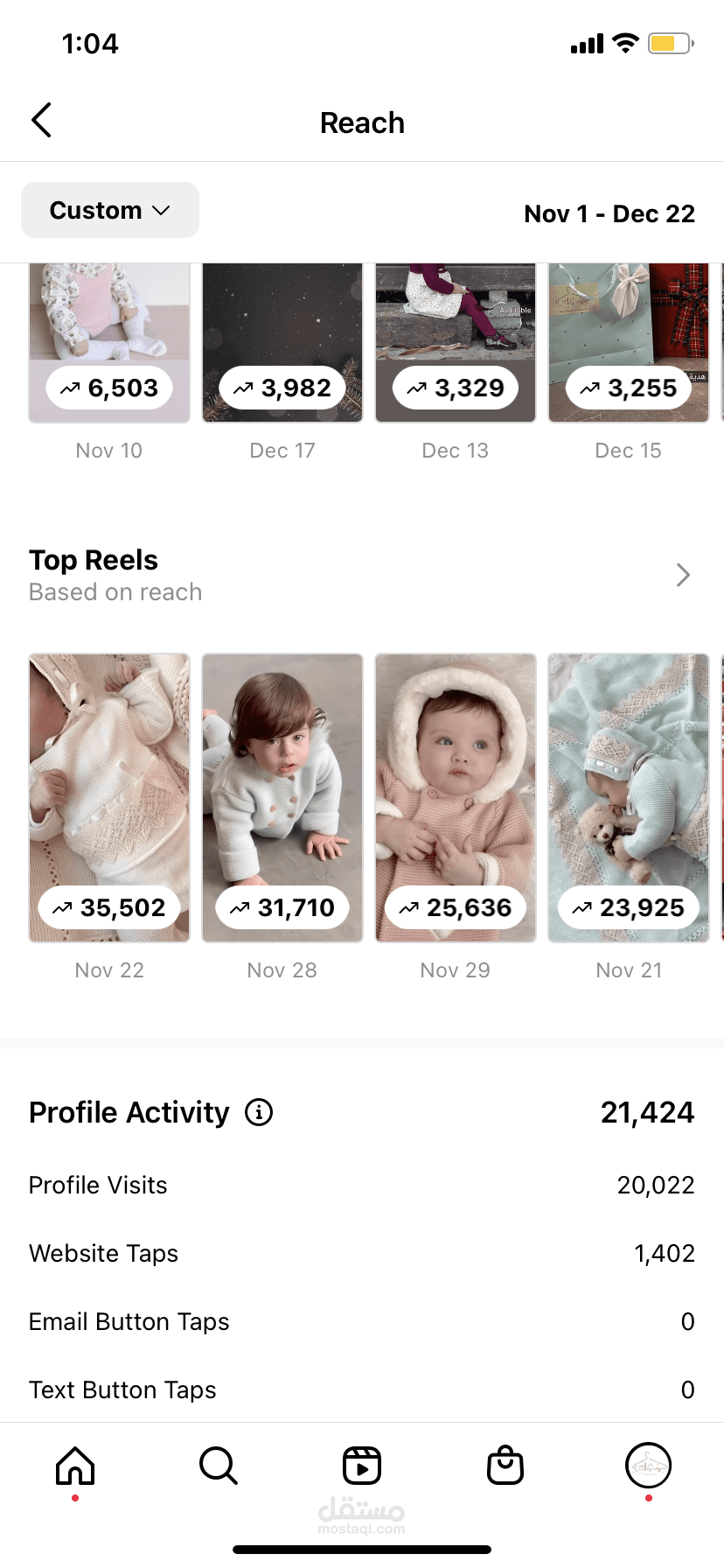This screenshot has width=724, height=1568.
Task: Open the Reels tab icon
Action: [362, 1466]
